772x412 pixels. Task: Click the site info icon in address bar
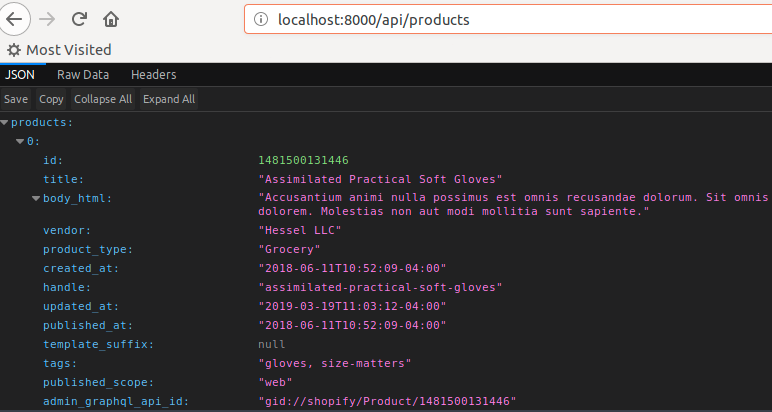click(260, 19)
